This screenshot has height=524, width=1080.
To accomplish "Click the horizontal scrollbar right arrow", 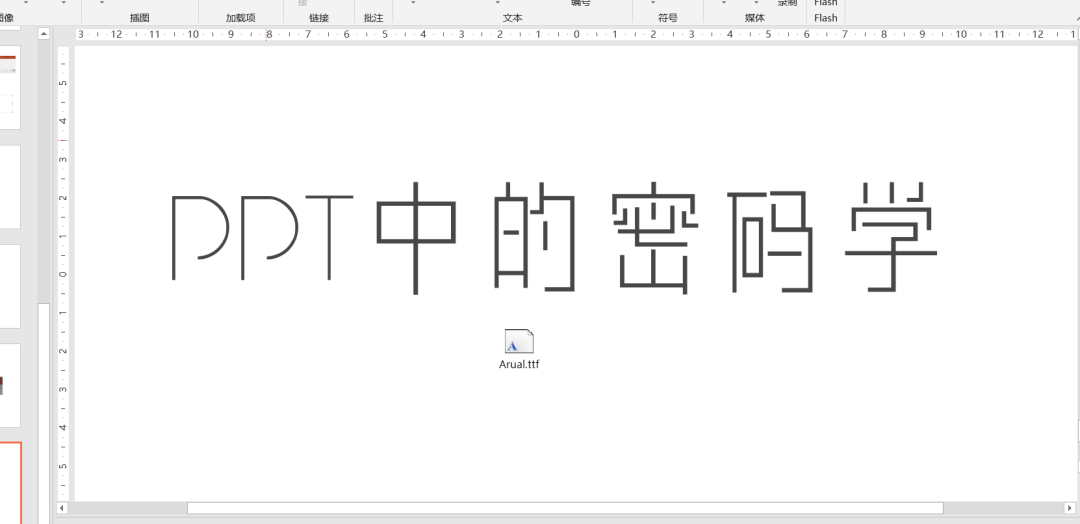I will (1070, 508).
